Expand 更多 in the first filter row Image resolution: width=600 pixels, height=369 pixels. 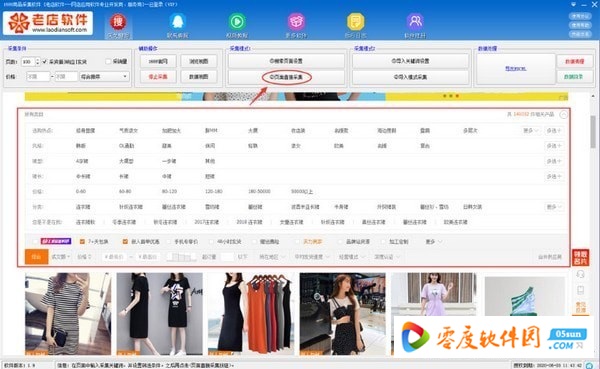click(x=531, y=131)
